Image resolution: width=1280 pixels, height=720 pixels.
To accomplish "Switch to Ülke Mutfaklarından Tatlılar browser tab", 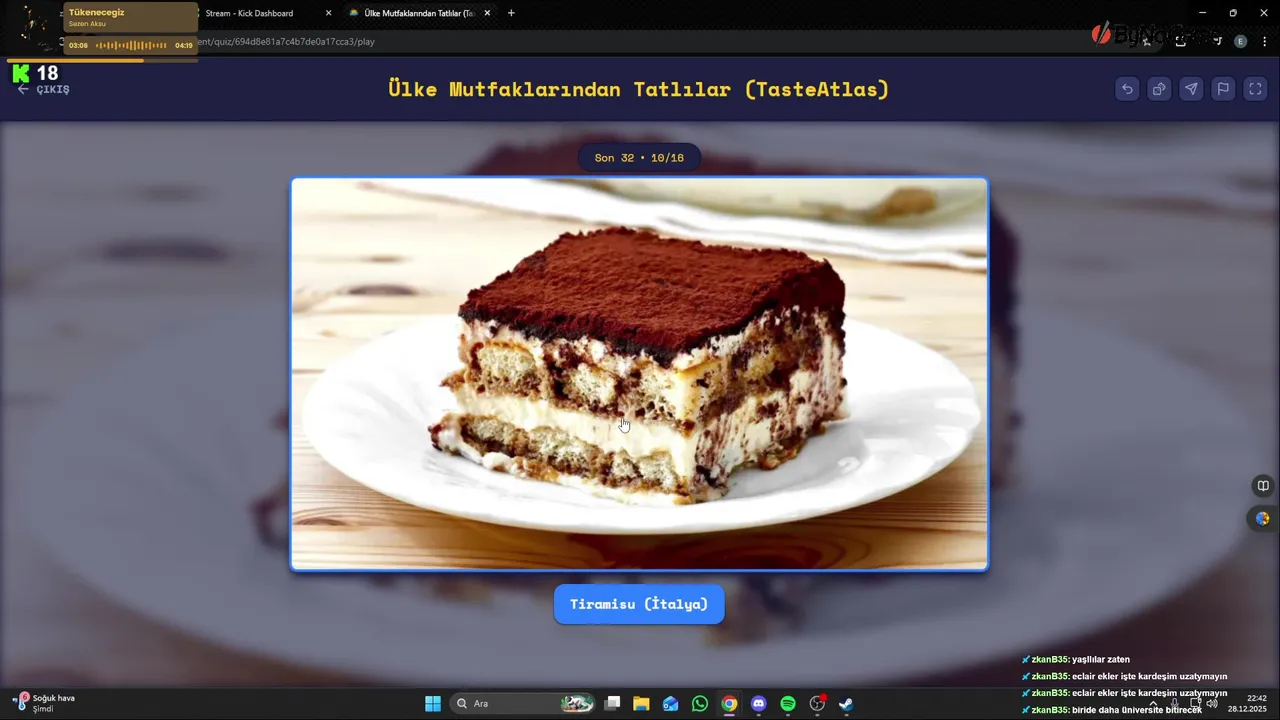I will [x=420, y=13].
